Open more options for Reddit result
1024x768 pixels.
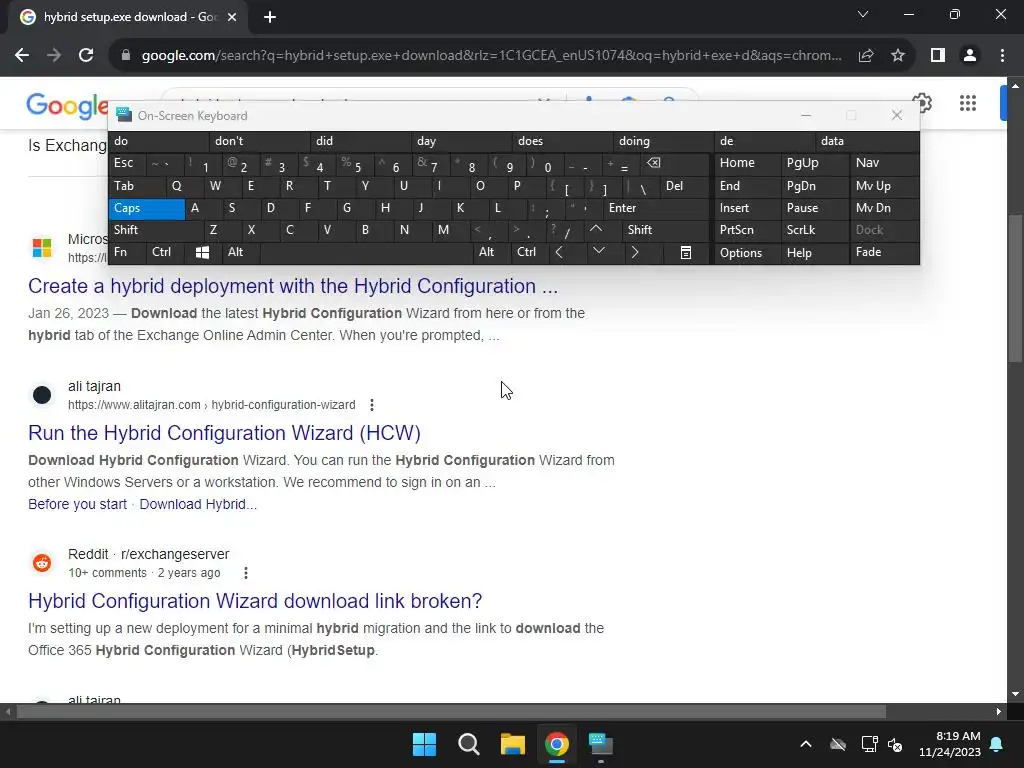click(246, 573)
